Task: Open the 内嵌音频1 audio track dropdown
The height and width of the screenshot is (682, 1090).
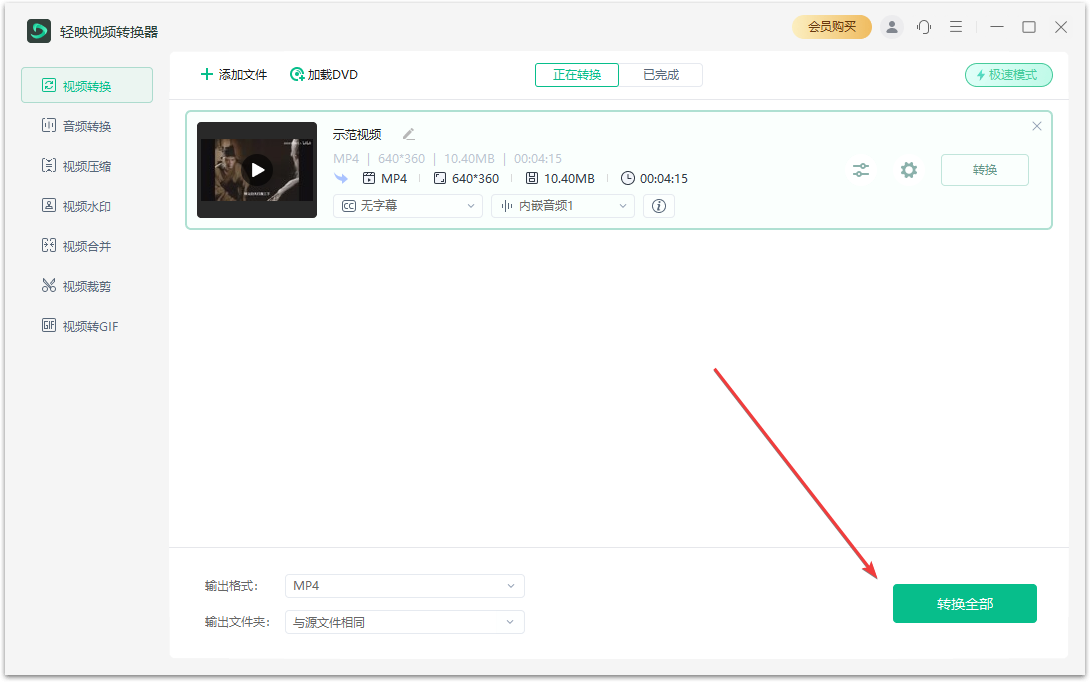Action: pos(562,206)
